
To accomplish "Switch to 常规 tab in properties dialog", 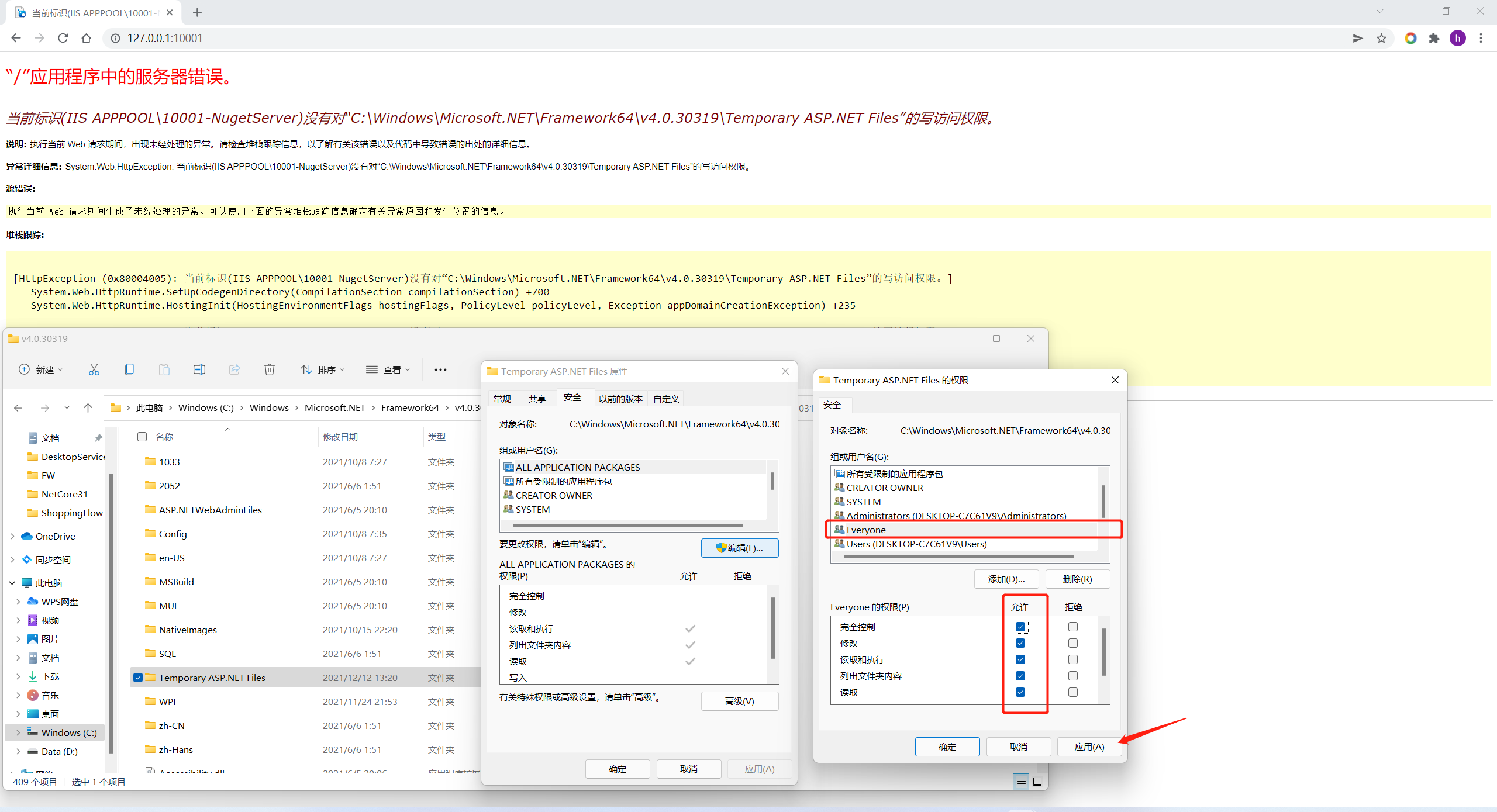I will pos(502,399).
